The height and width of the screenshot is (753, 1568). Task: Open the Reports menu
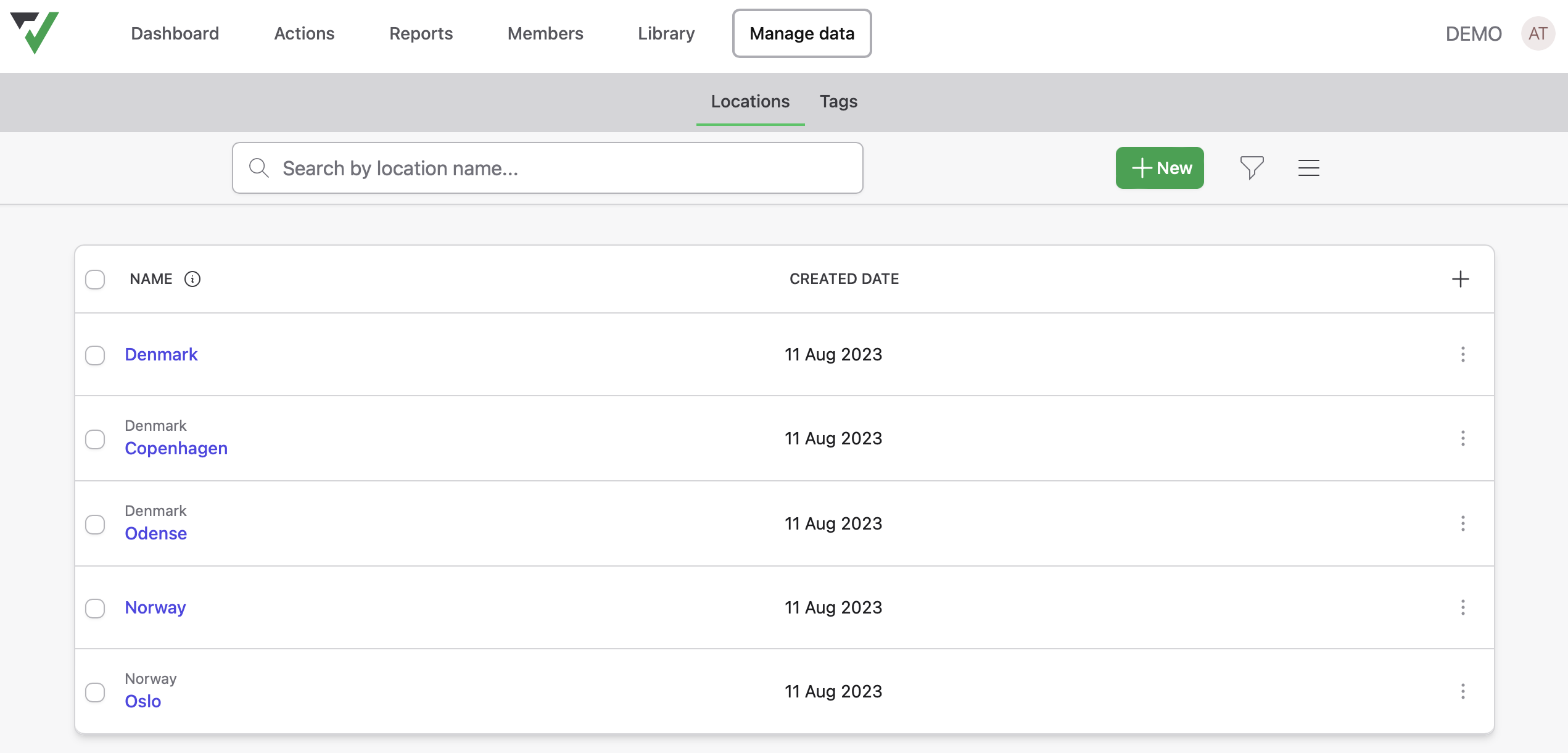421,33
